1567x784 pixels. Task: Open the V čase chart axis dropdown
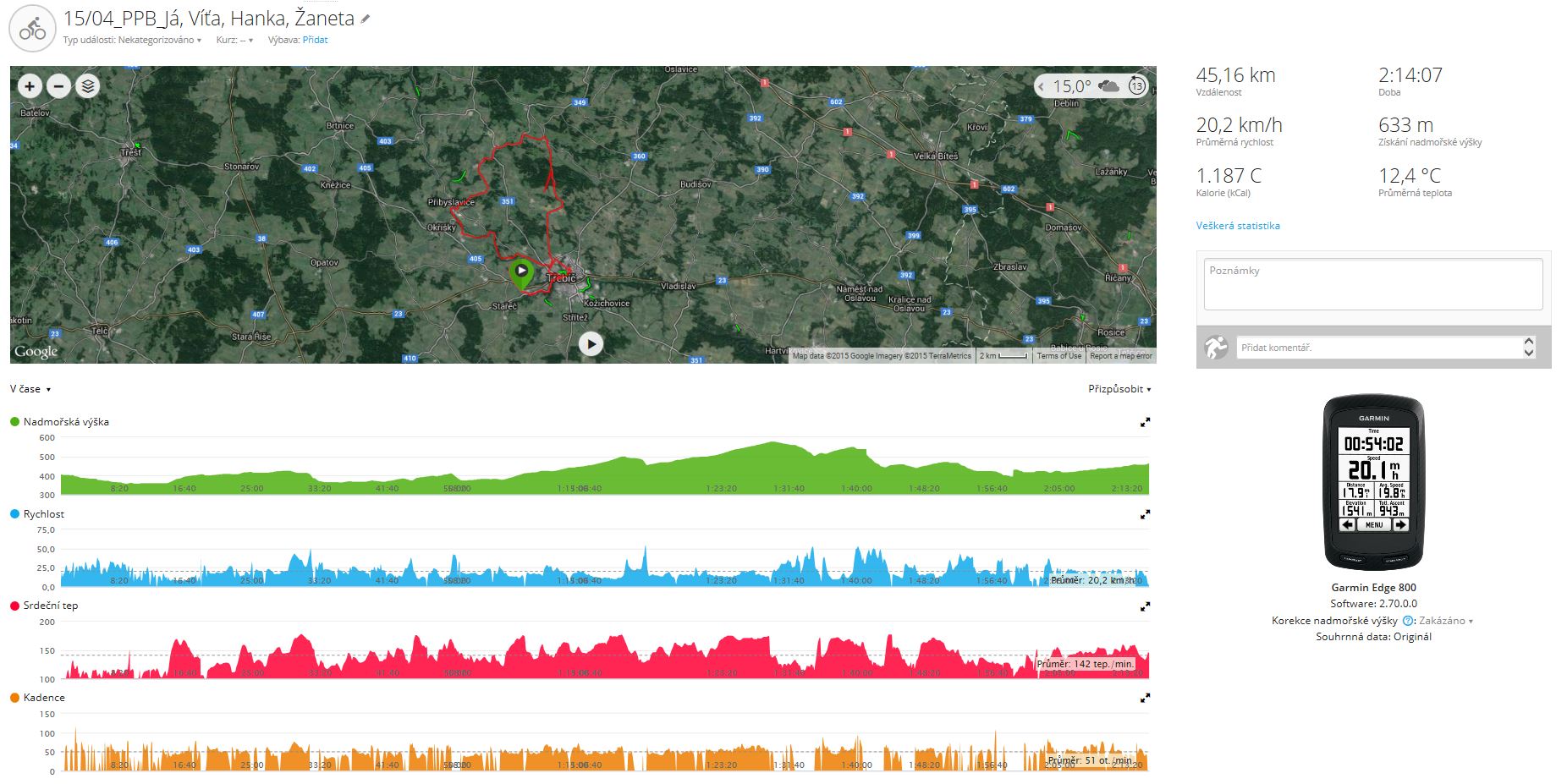point(30,389)
